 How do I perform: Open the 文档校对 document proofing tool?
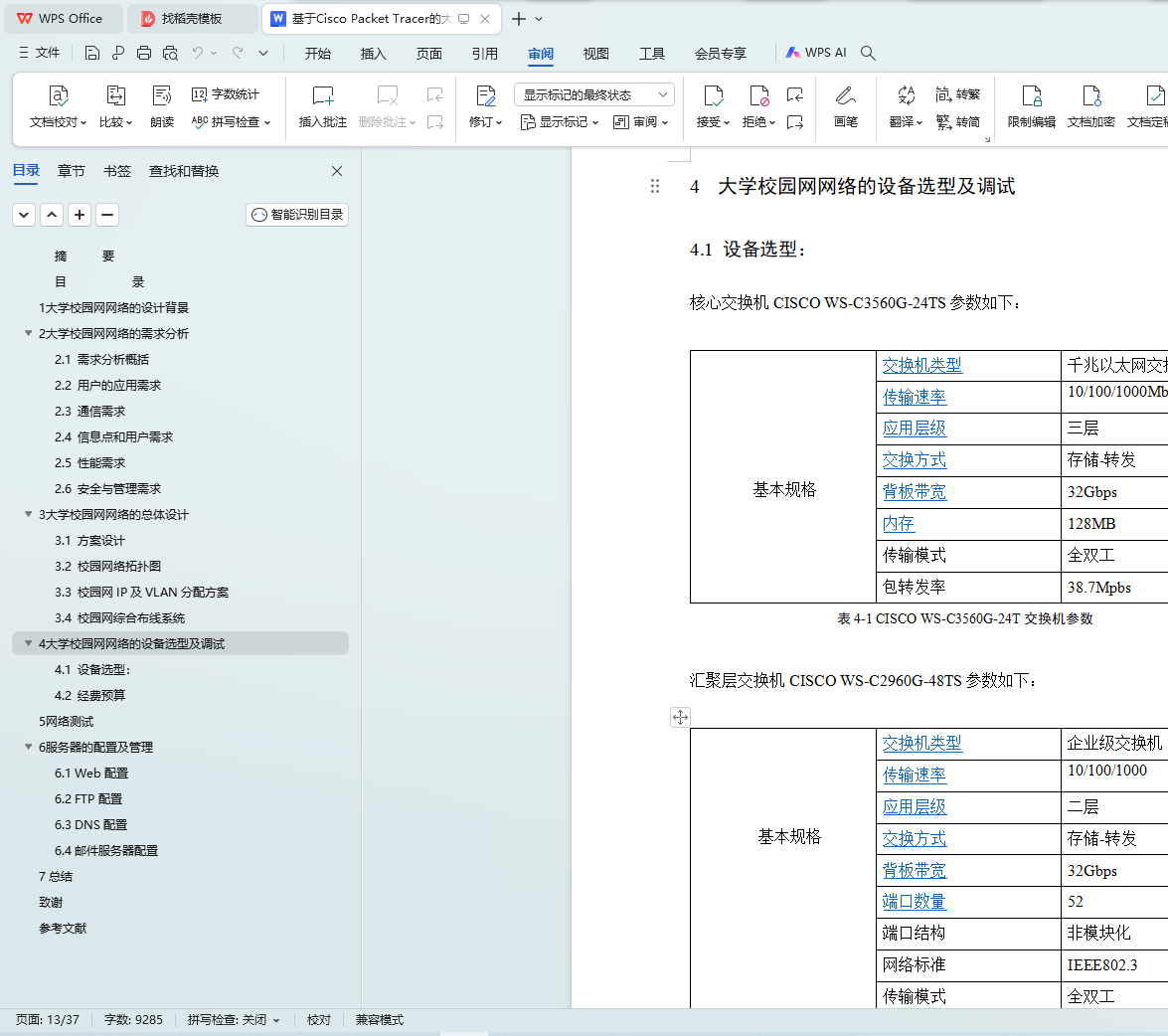(58, 106)
